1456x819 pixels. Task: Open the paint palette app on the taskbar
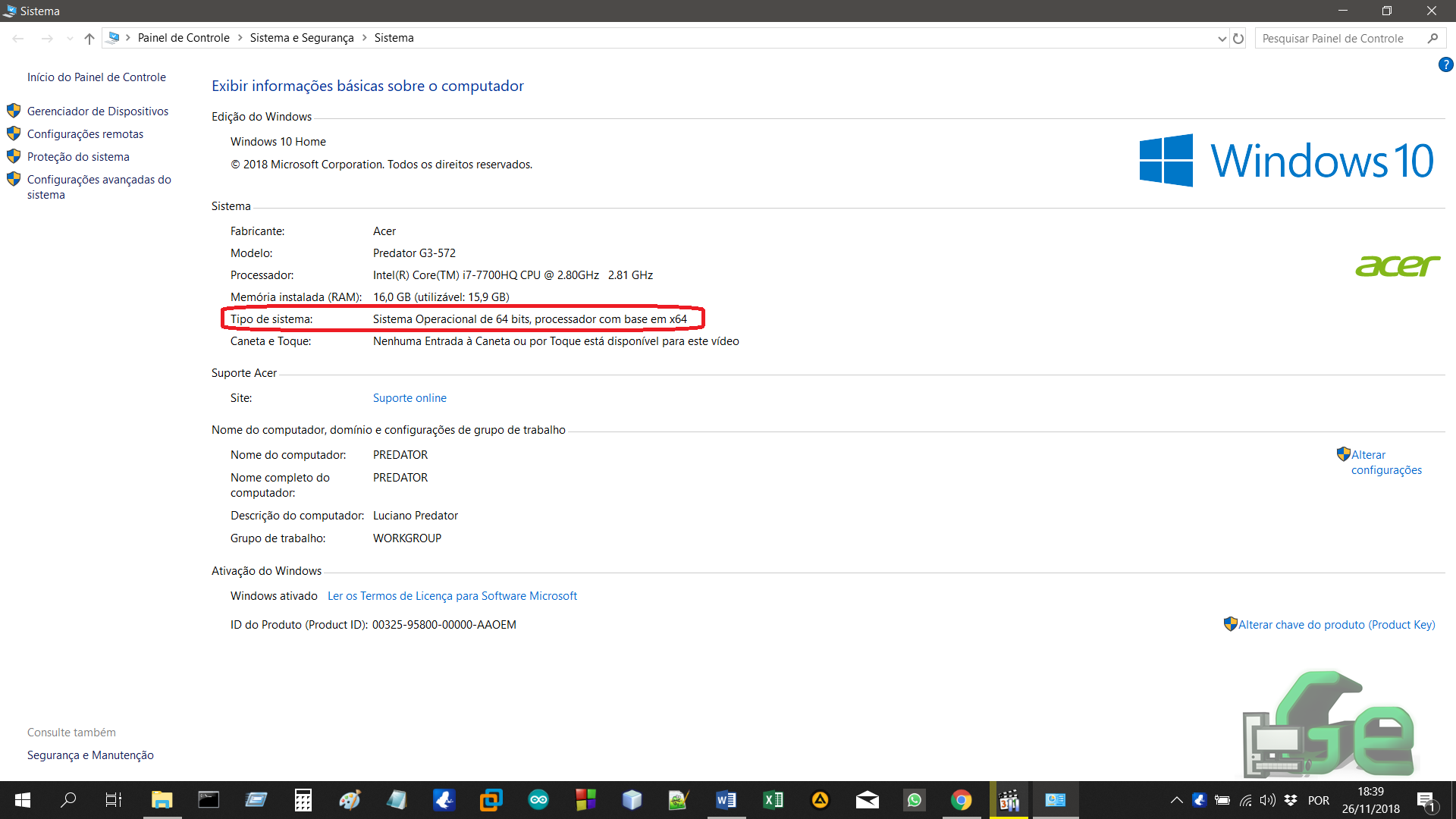click(x=350, y=800)
